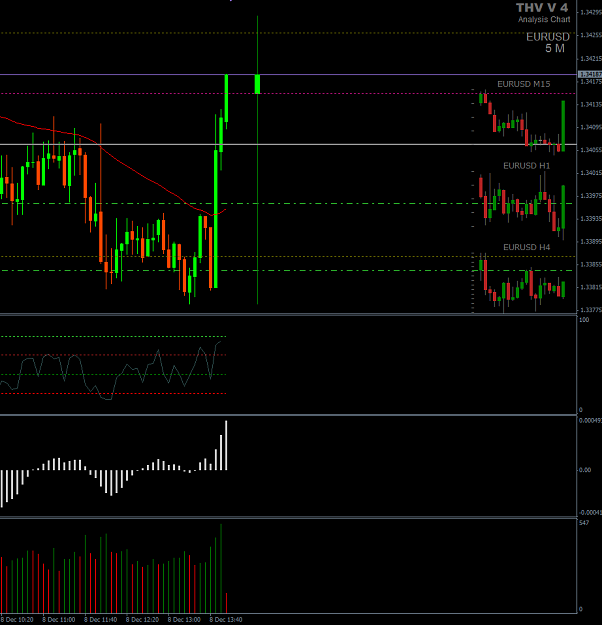Viewport: 602px width, 625px height.
Task: Open the EURUSD M15 mini candlestick chart
Action: click(x=521, y=122)
